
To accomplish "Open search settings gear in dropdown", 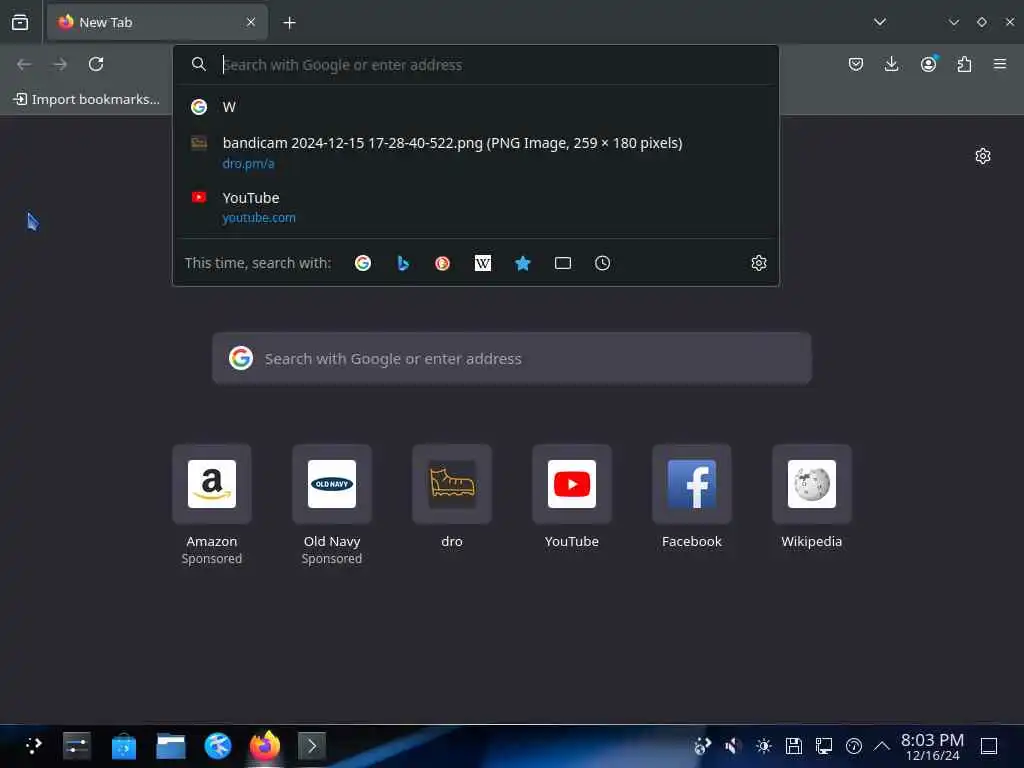I will (x=758, y=263).
